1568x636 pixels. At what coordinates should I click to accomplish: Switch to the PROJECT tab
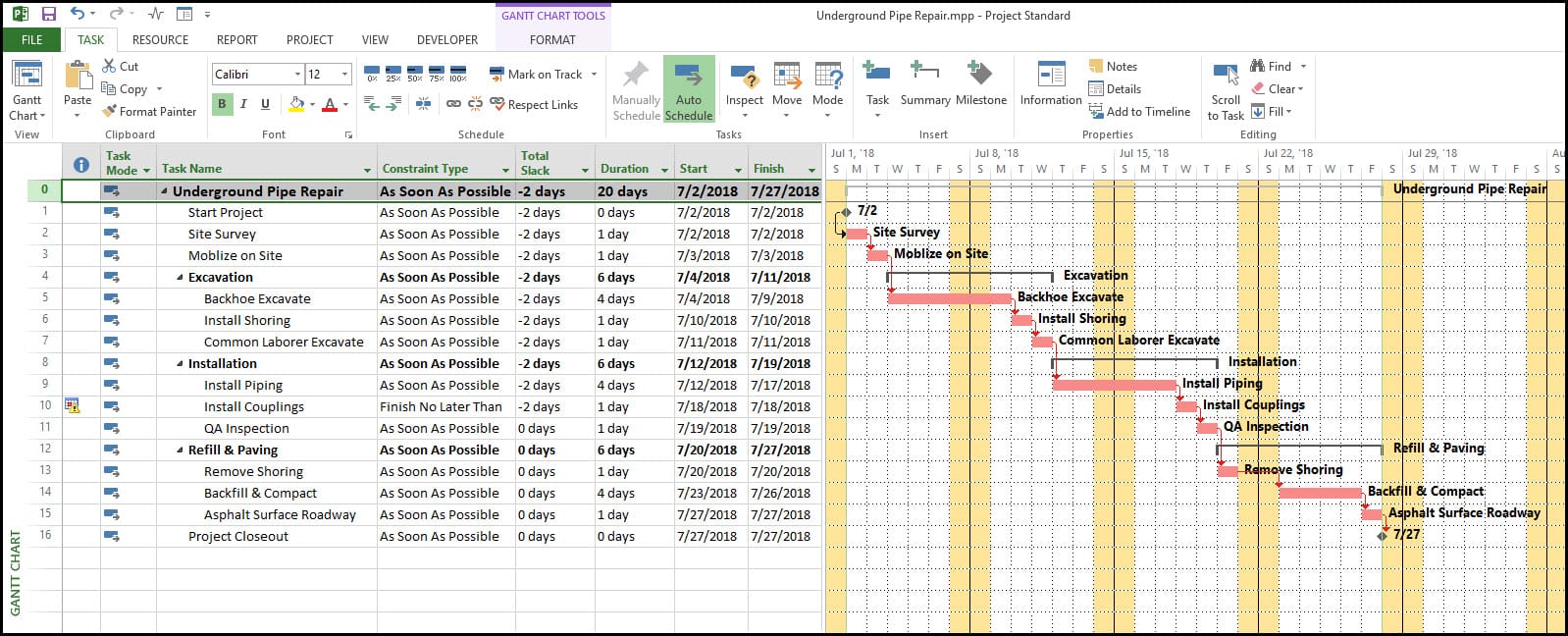click(309, 39)
